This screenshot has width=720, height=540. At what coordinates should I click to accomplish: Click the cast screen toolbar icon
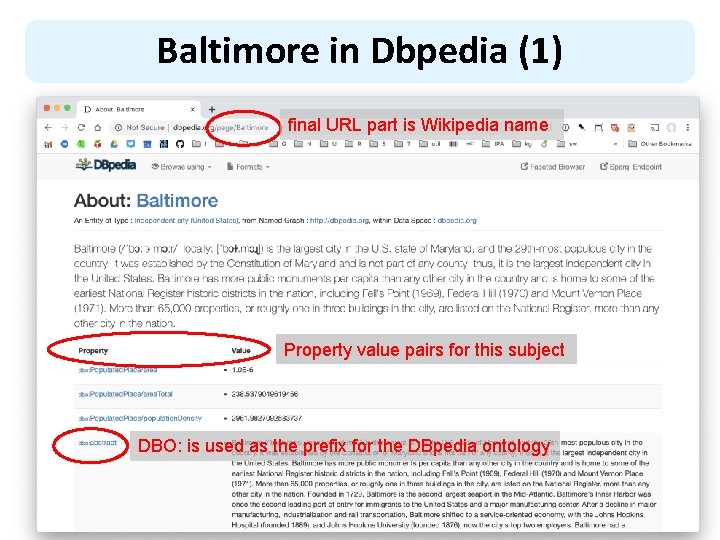click(x=655, y=127)
